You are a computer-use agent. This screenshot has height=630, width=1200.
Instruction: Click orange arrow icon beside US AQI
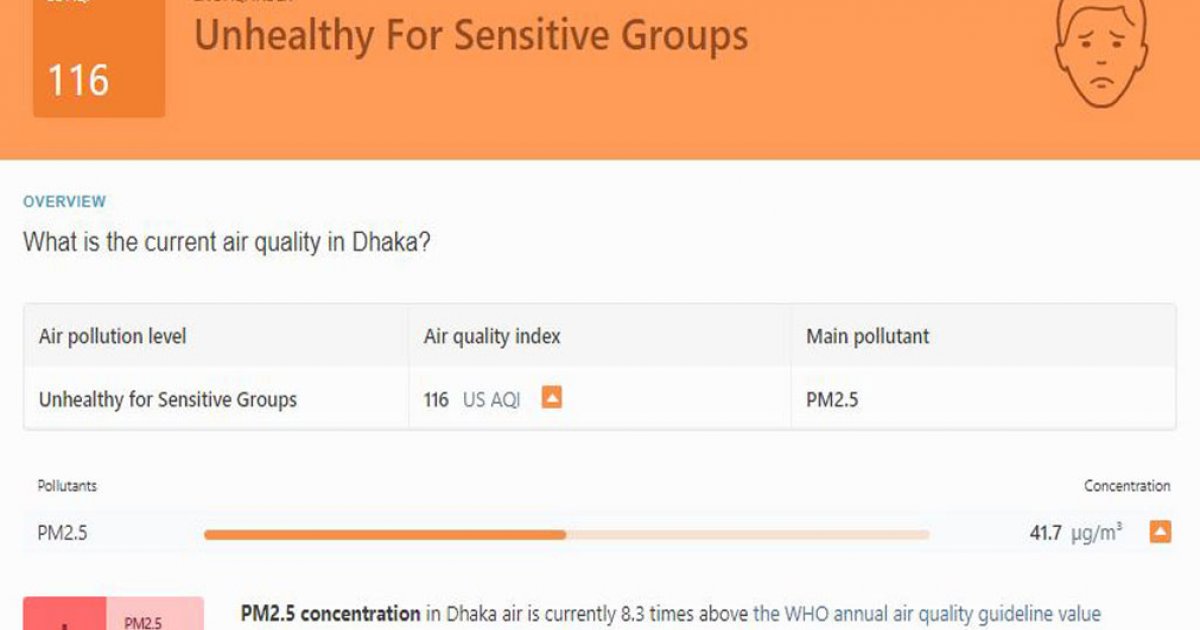pos(551,398)
